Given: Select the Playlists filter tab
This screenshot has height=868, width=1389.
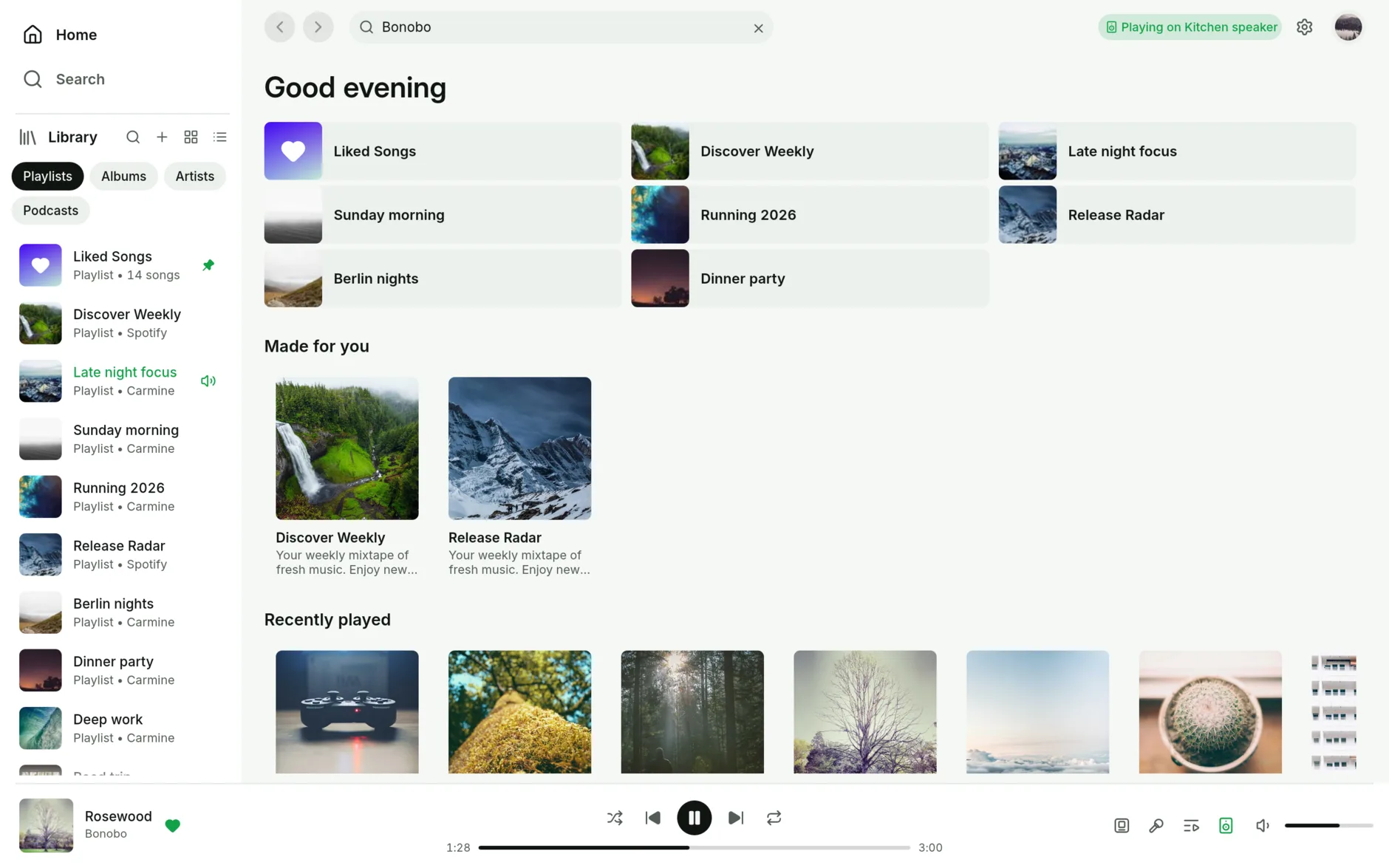Looking at the screenshot, I should (47, 177).
